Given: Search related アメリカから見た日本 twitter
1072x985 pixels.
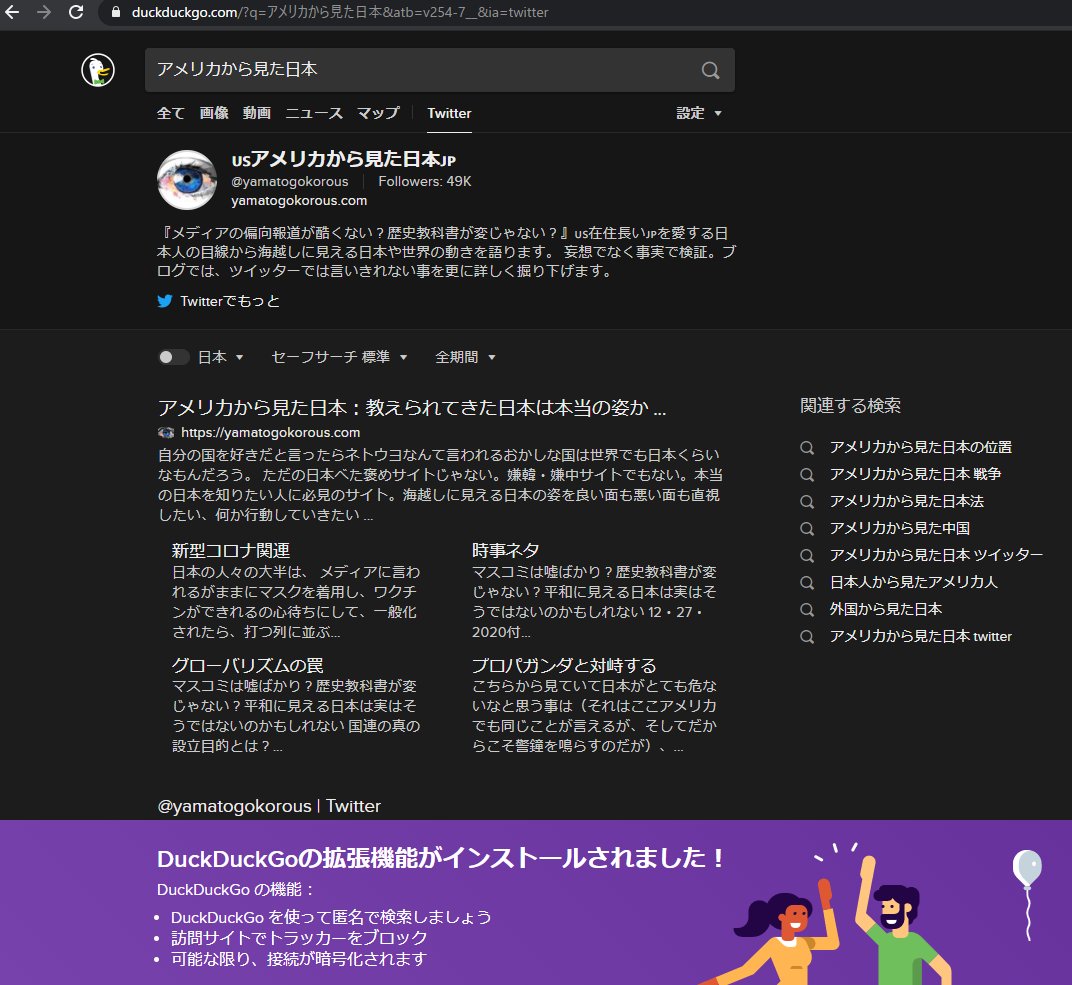Looking at the screenshot, I should coord(920,637).
